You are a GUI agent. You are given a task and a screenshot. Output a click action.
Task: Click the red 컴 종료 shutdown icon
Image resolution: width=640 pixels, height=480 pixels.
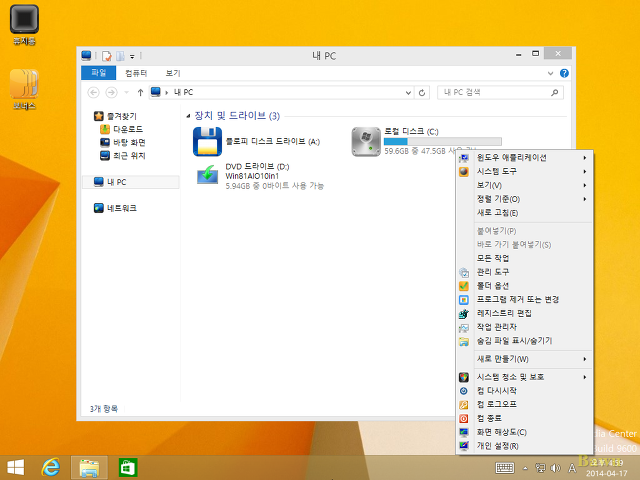point(464,419)
